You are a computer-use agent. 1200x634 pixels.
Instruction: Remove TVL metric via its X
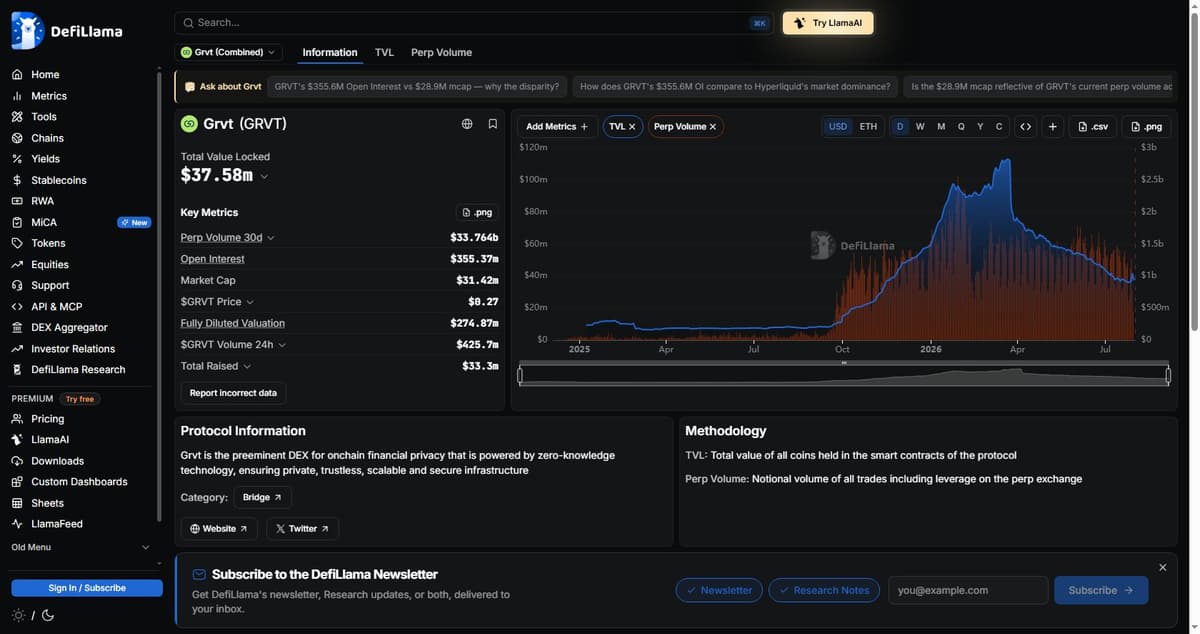coord(632,127)
